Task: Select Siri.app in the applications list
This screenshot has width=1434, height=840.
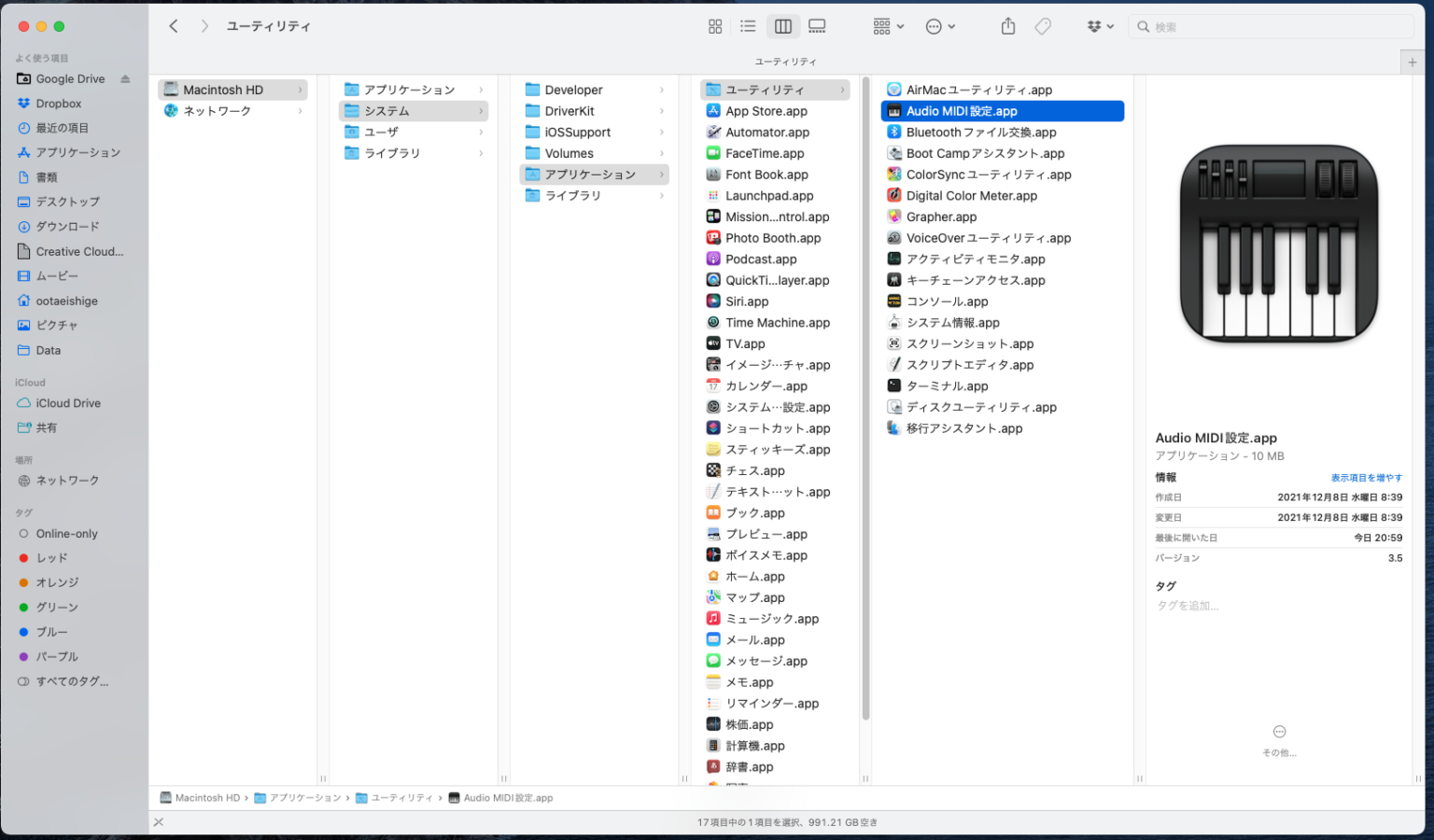Action: coord(746,301)
